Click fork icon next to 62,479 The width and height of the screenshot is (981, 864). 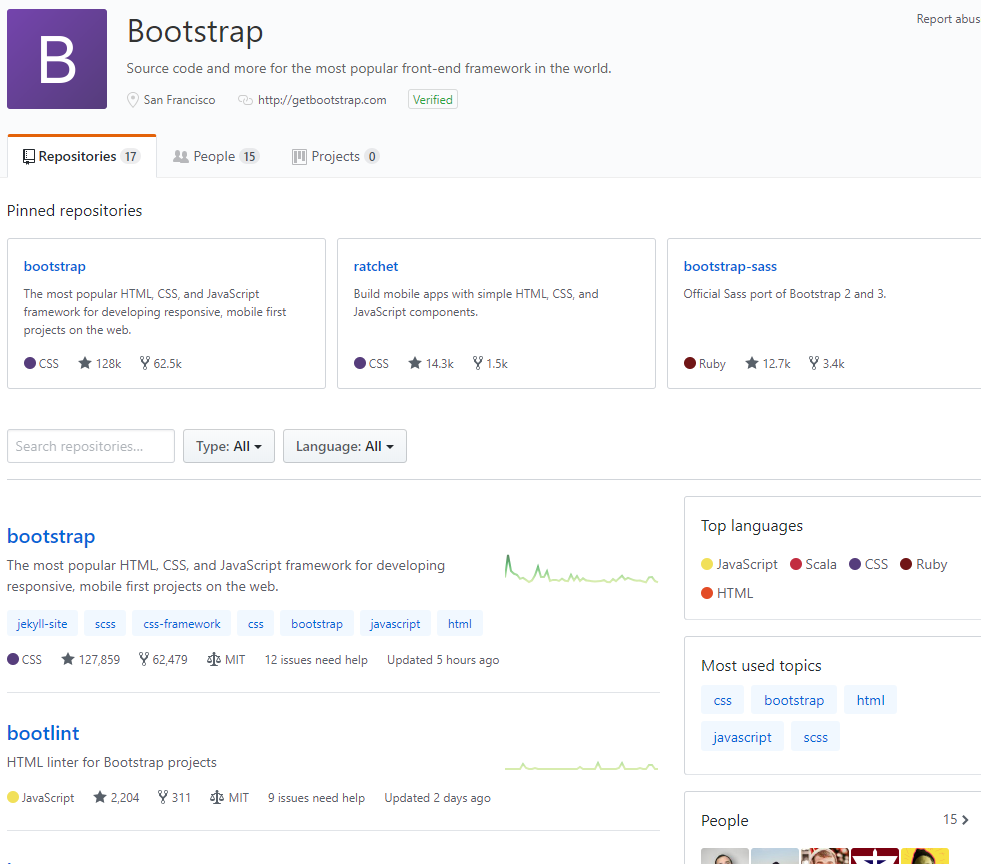144,659
